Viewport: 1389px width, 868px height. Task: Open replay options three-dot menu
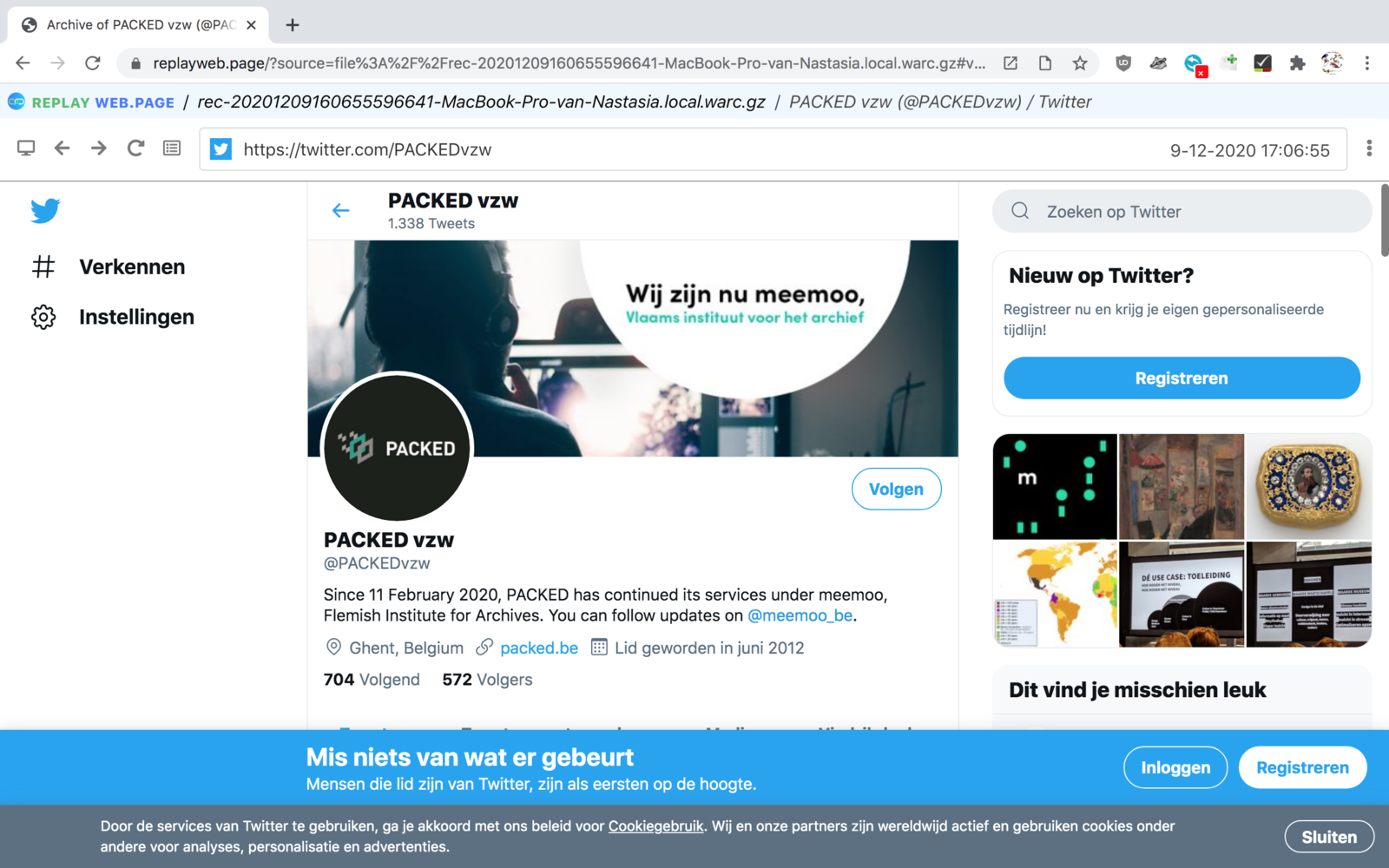pyautogui.click(x=1369, y=148)
